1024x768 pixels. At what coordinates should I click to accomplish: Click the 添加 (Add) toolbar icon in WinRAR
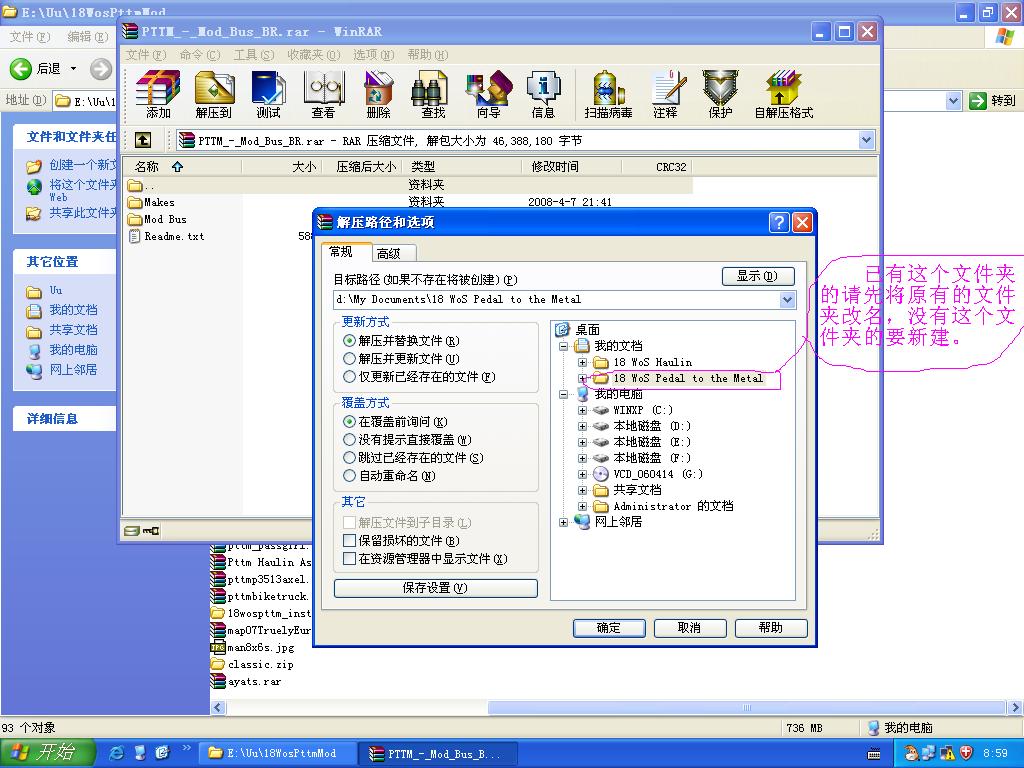click(x=158, y=94)
